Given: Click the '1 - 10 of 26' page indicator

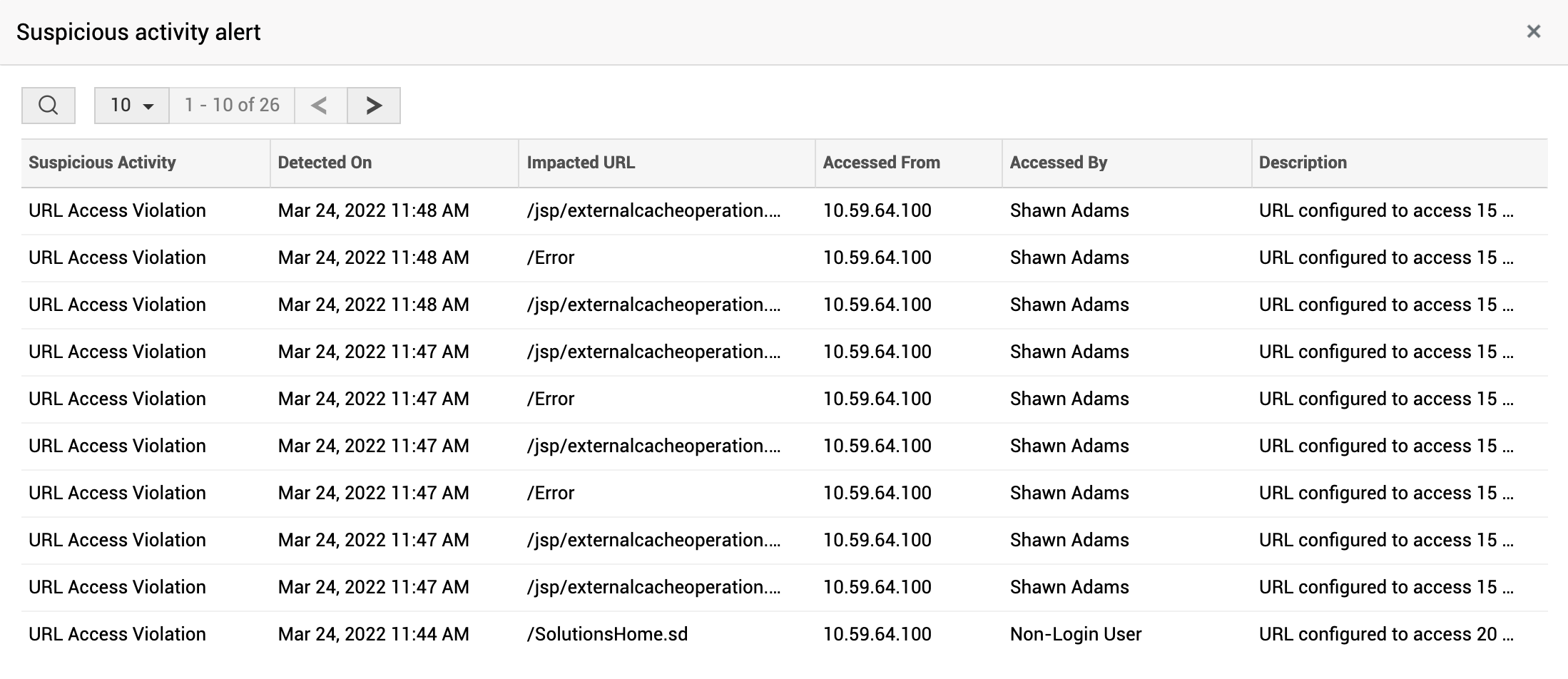Looking at the screenshot, I should pos(232,106).
